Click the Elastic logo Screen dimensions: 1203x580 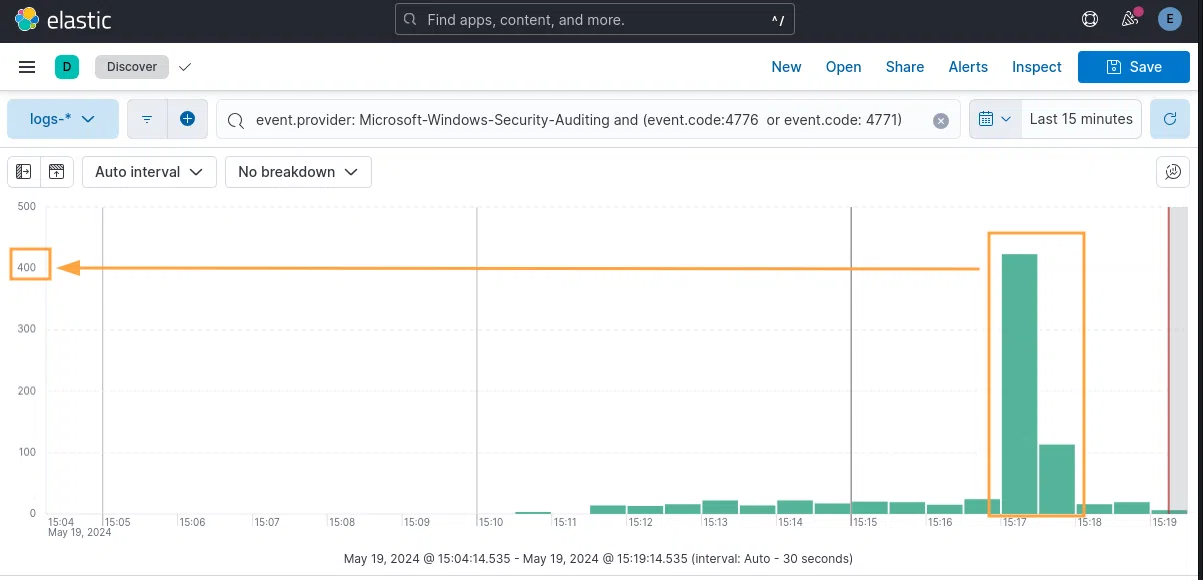(x=28, y=19)
